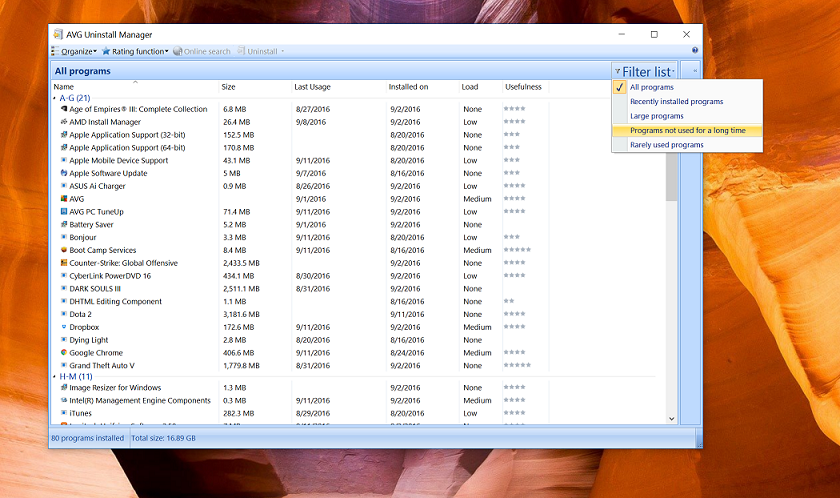
Task: Open the Uninstall dropdown arrow
Action: (282, 51)
